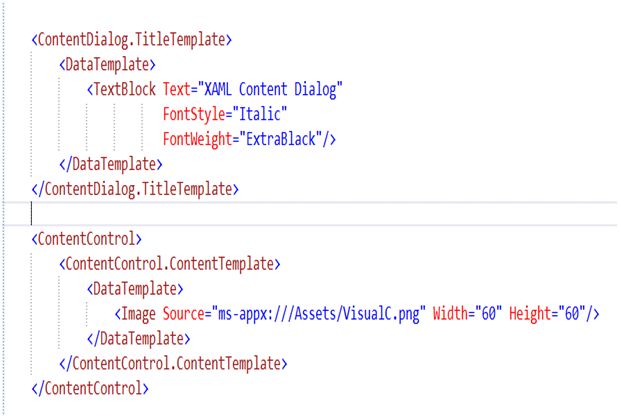
Task: Click the DataTemplate opening tag above Image
Action: (137, 289)
